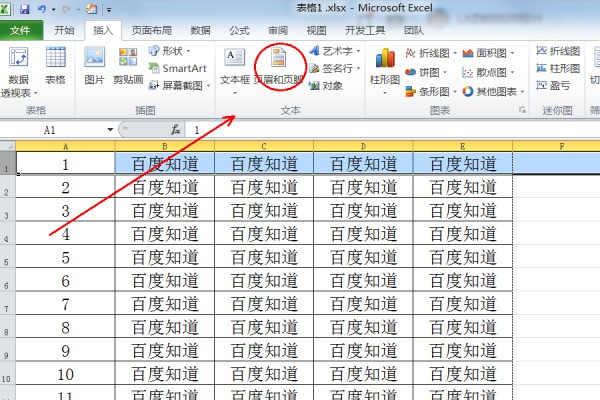
Task: Click the fx insert function button
Action: tap(176, 130)
